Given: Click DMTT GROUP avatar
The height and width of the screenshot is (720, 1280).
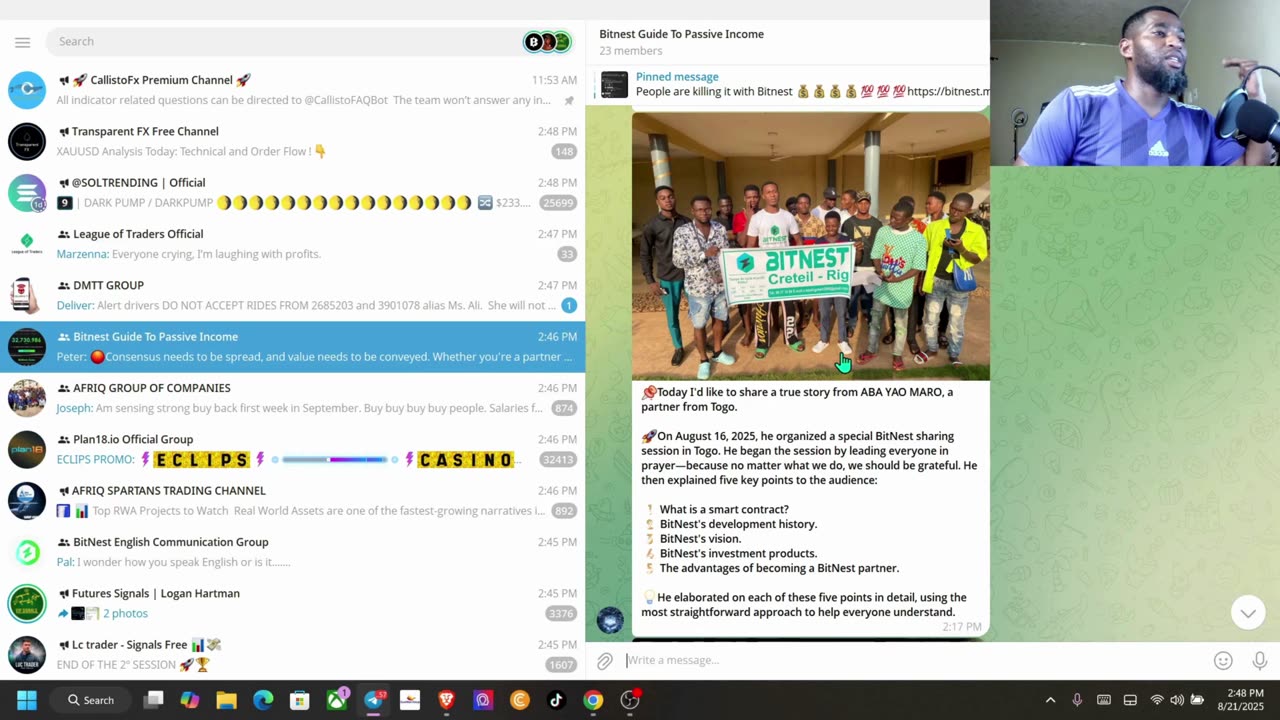Looking at the screenshot, I should (x=27, y=295).
